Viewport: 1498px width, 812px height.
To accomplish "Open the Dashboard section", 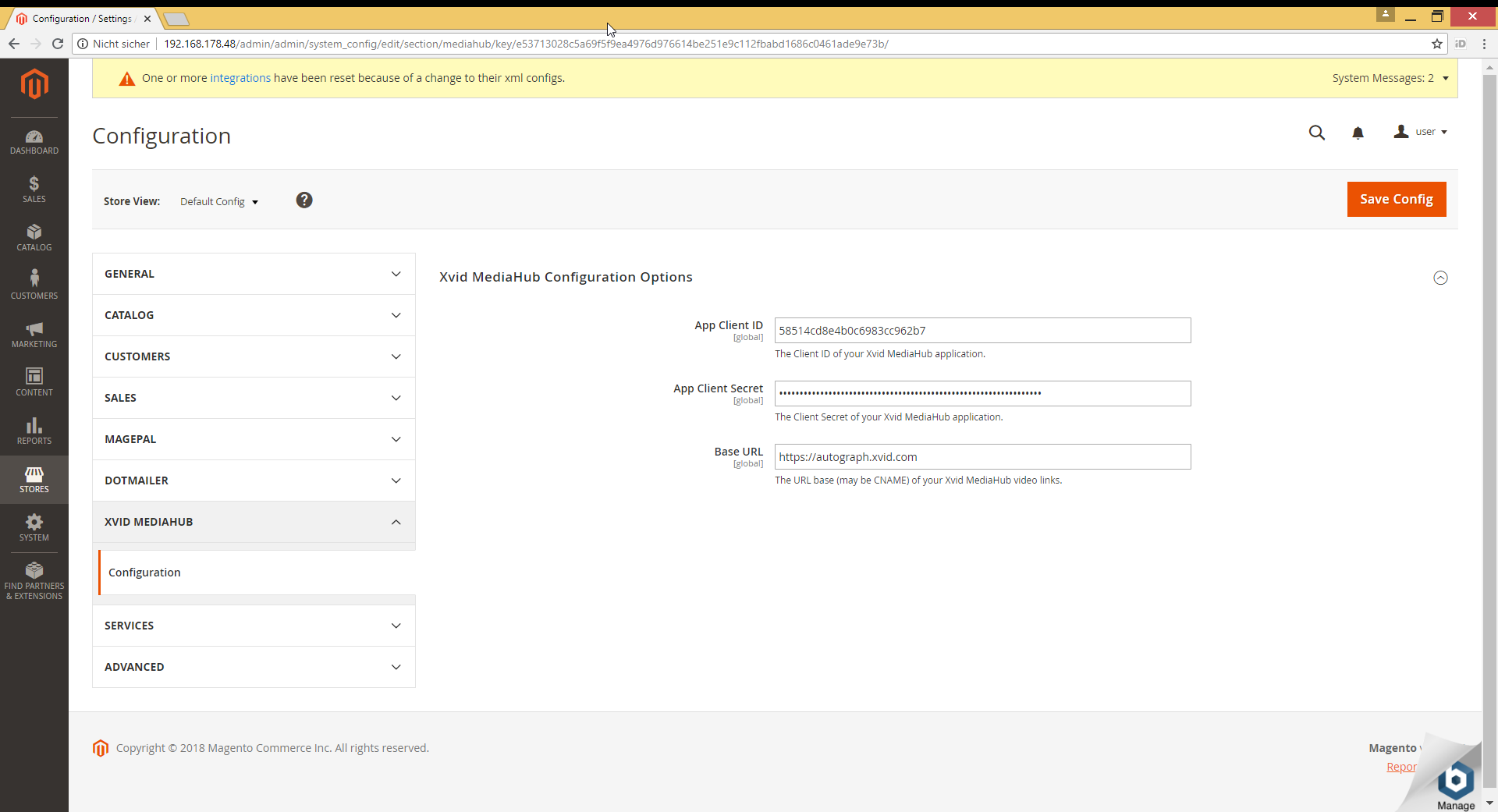I will tap(34, 142).
